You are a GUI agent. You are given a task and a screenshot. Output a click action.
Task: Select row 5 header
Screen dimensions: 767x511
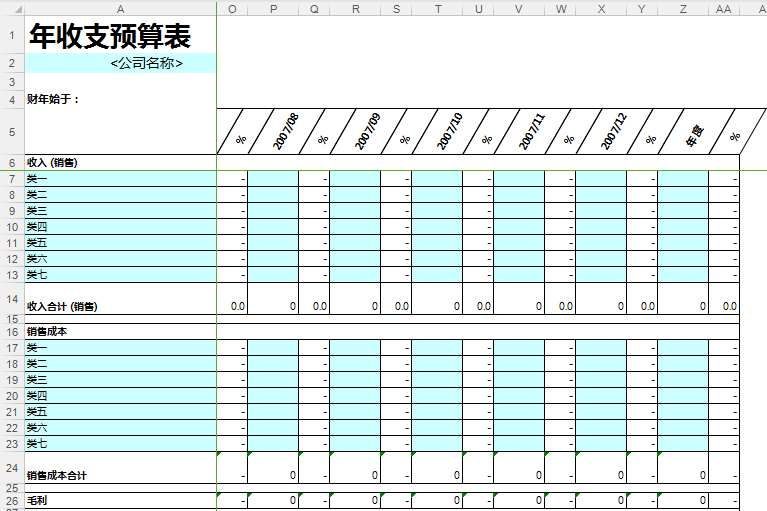coord(11,131)
